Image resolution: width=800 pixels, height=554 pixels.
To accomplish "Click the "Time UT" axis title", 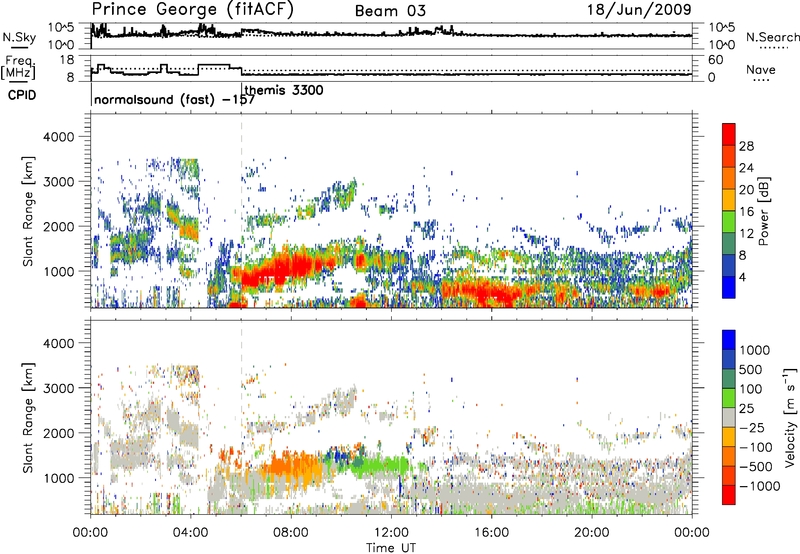I will (x=391, y=548).
